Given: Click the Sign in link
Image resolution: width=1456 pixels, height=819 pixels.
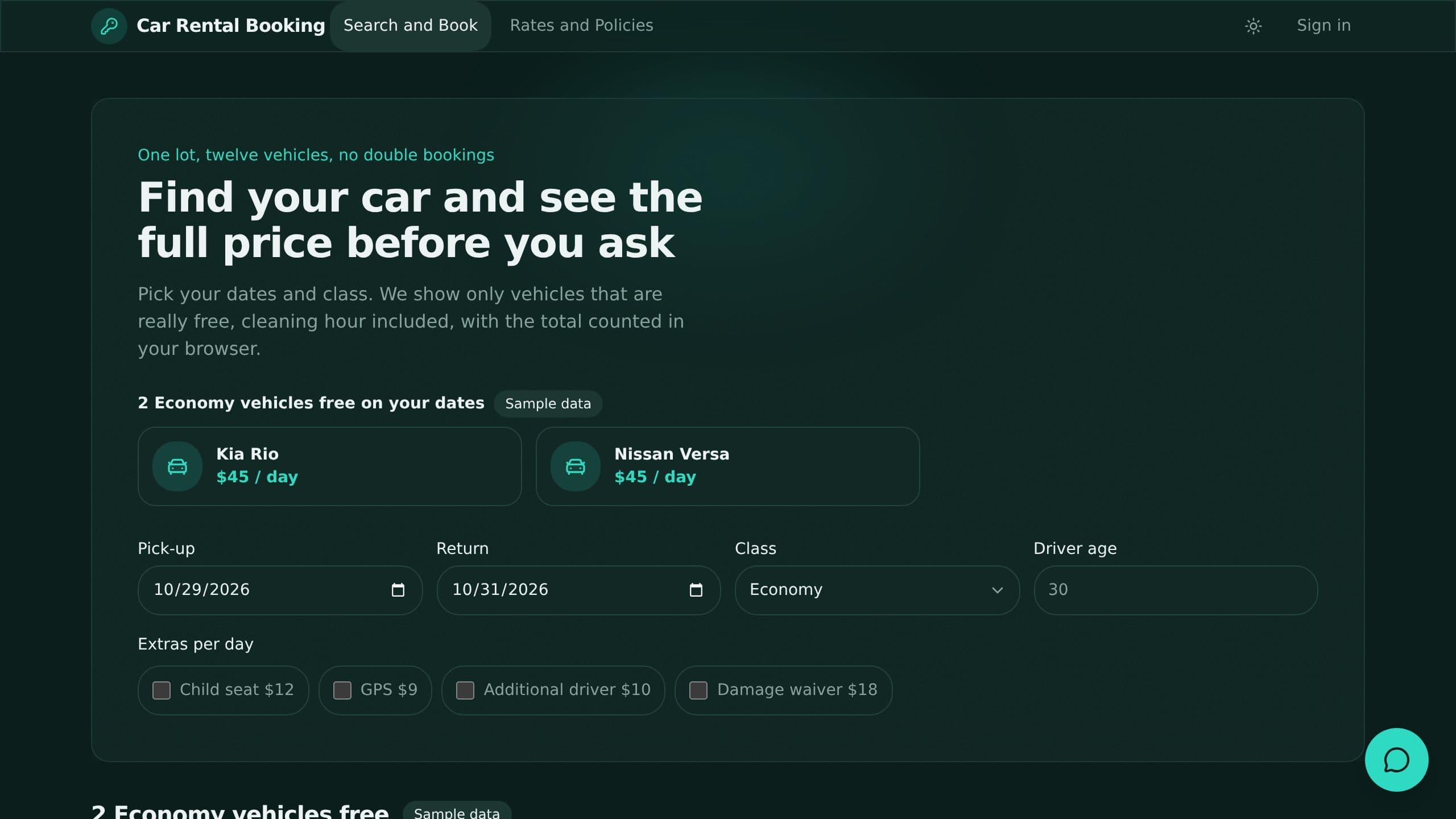Looking at the screenshot, I should 1323,26.
